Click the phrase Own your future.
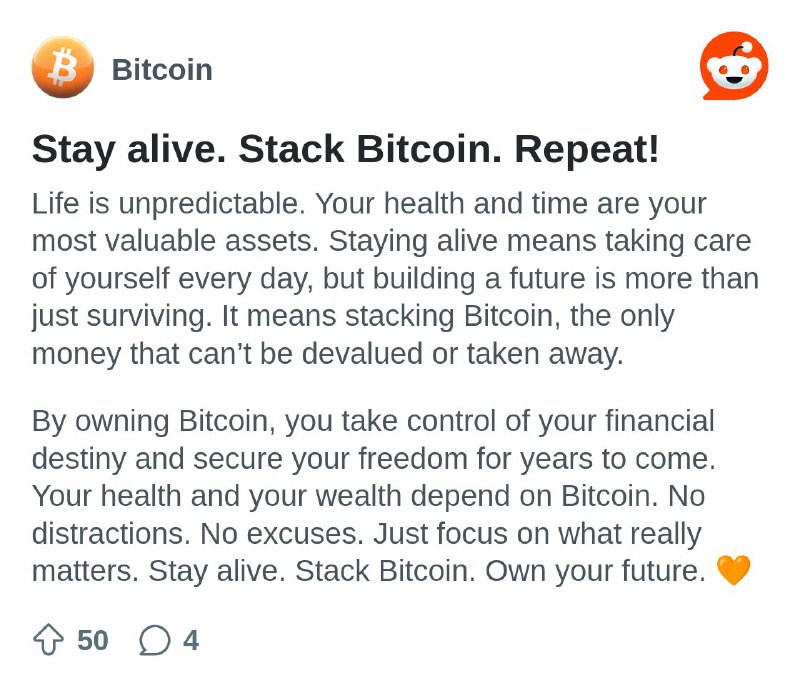 (595, 571)
